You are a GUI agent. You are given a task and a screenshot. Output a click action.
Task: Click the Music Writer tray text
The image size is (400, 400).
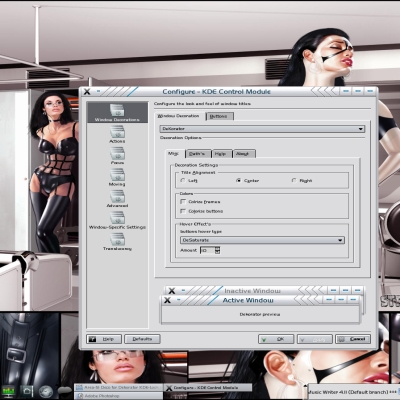coord(353,392)
